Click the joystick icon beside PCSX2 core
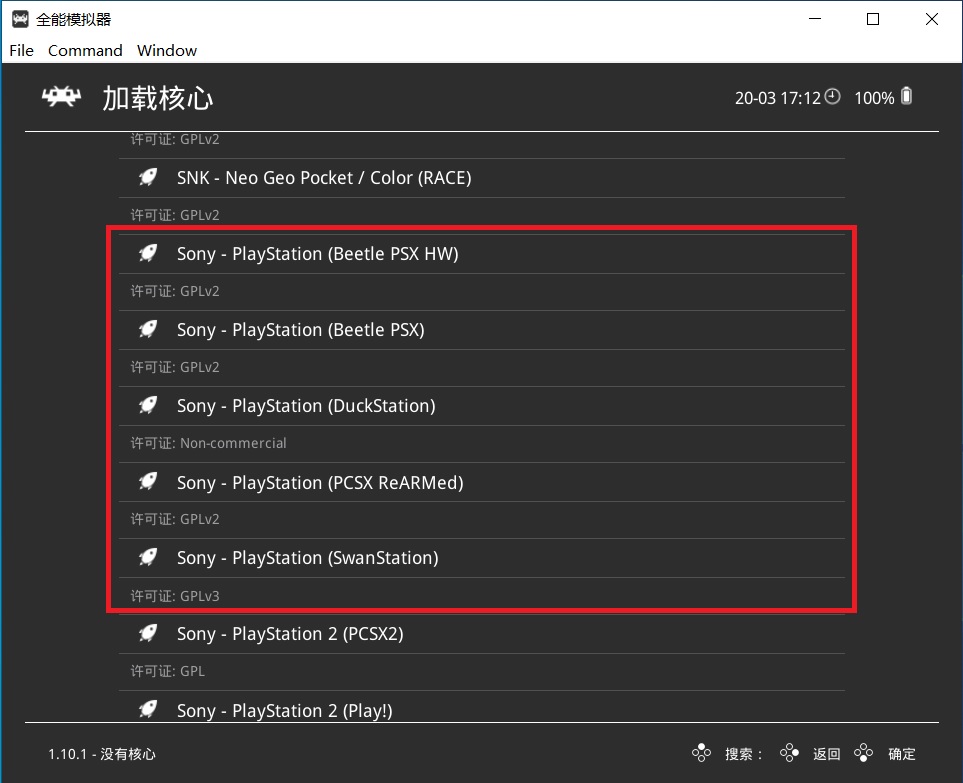The height and width of the screenshot is (783, 963). [147, 632]
